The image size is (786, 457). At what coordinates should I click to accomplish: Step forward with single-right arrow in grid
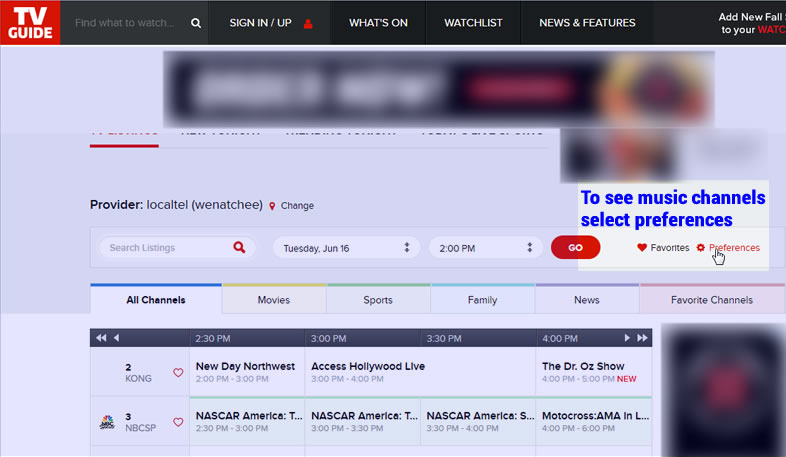click(627, 338)
